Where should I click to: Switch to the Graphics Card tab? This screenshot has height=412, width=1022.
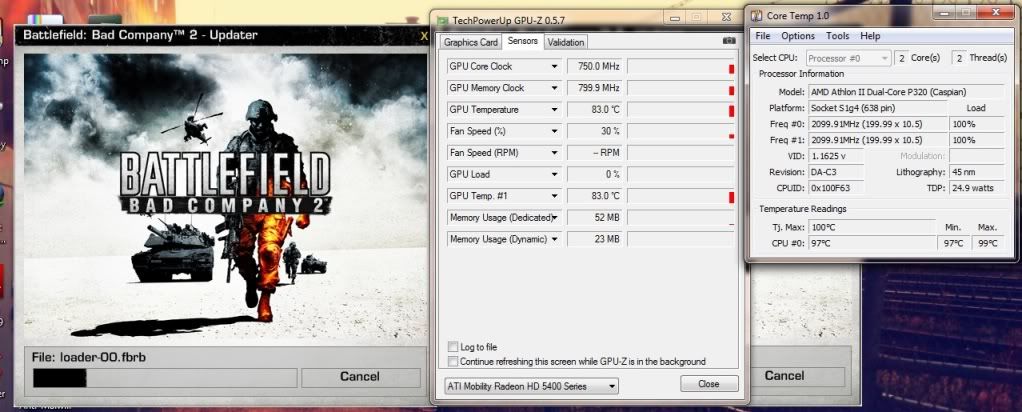(470, 42)
